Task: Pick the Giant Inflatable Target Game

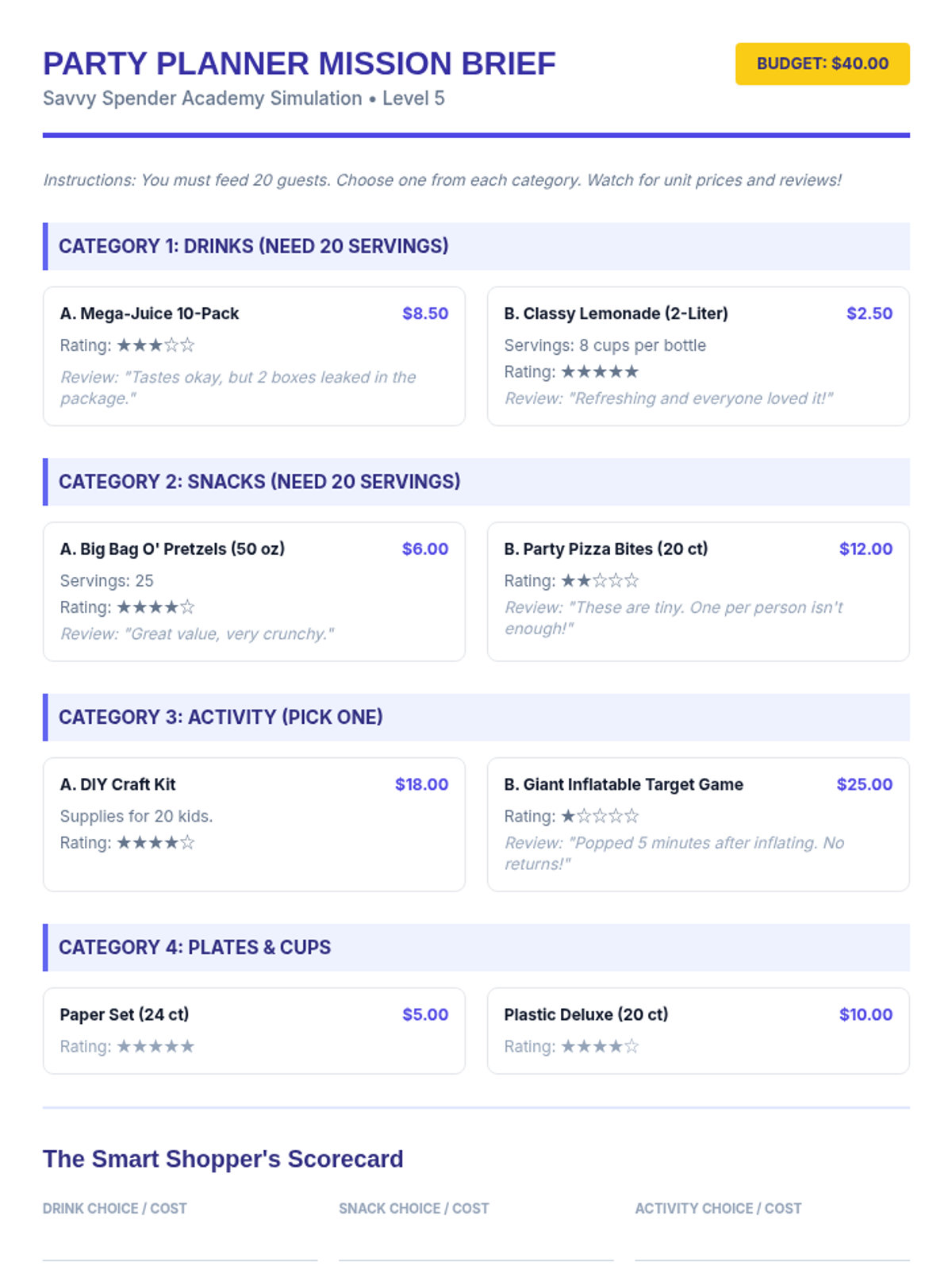Action: (x=697, y=824)
